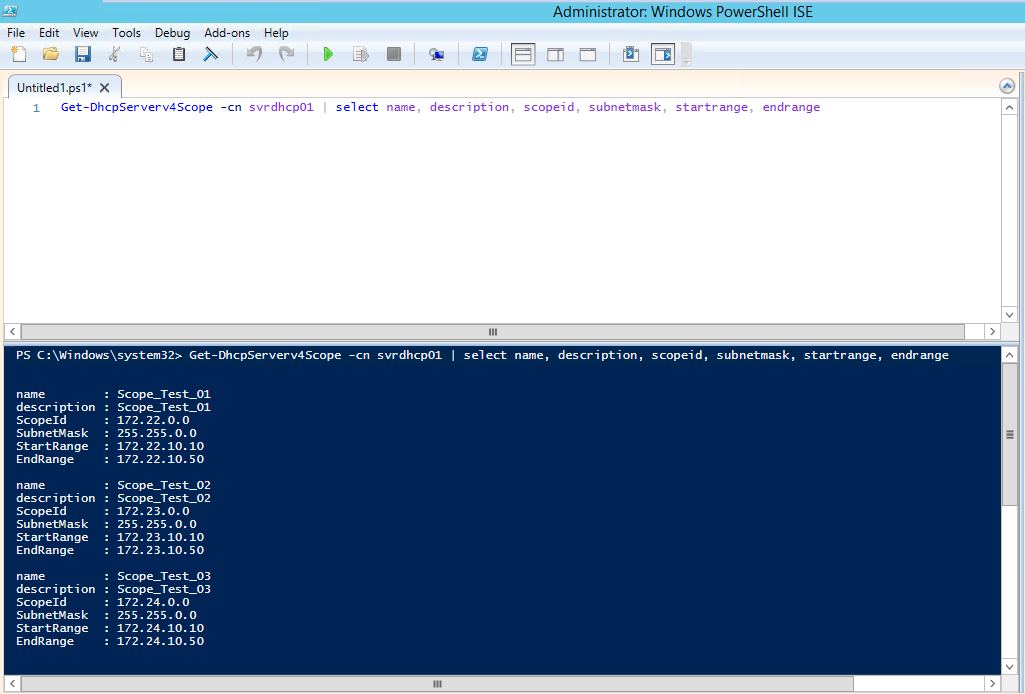Open a script using the Open folder icon

coord(50,54)
